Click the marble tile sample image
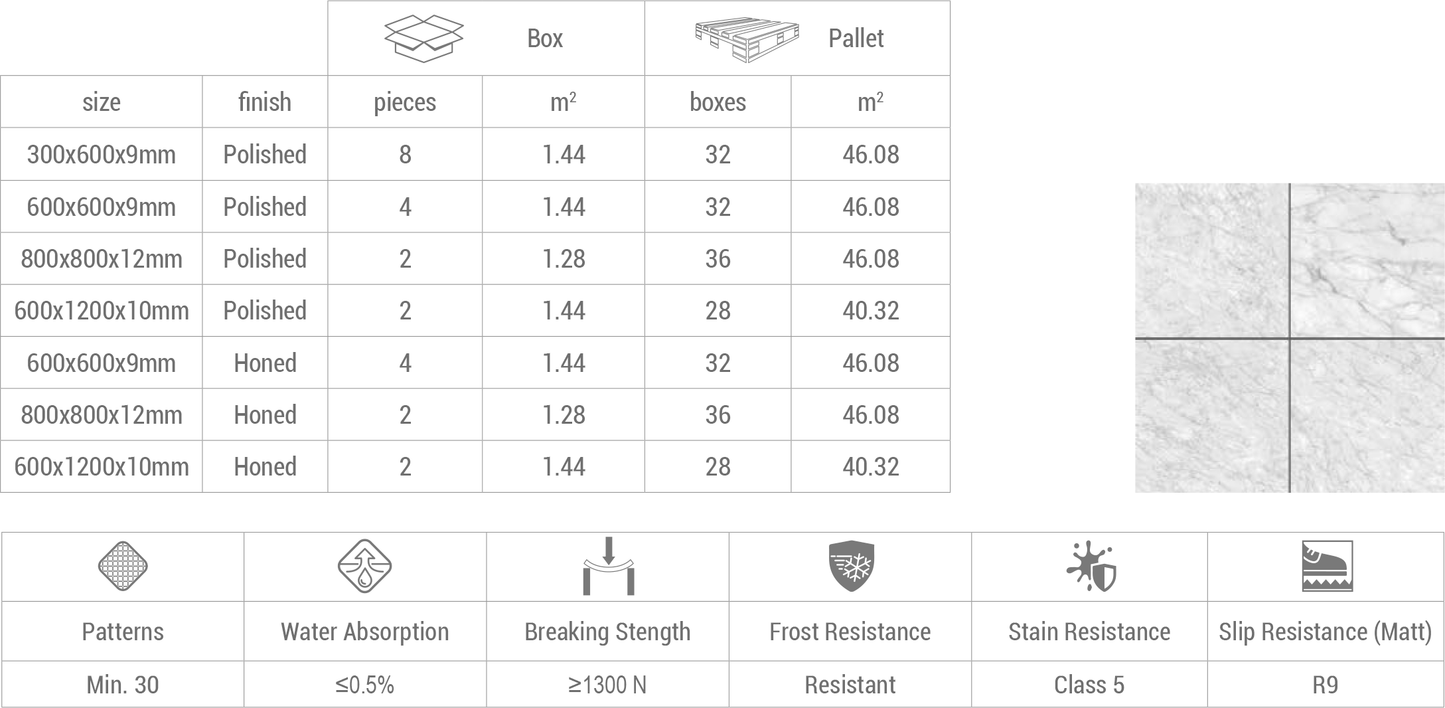 (x=1290, y=338)
